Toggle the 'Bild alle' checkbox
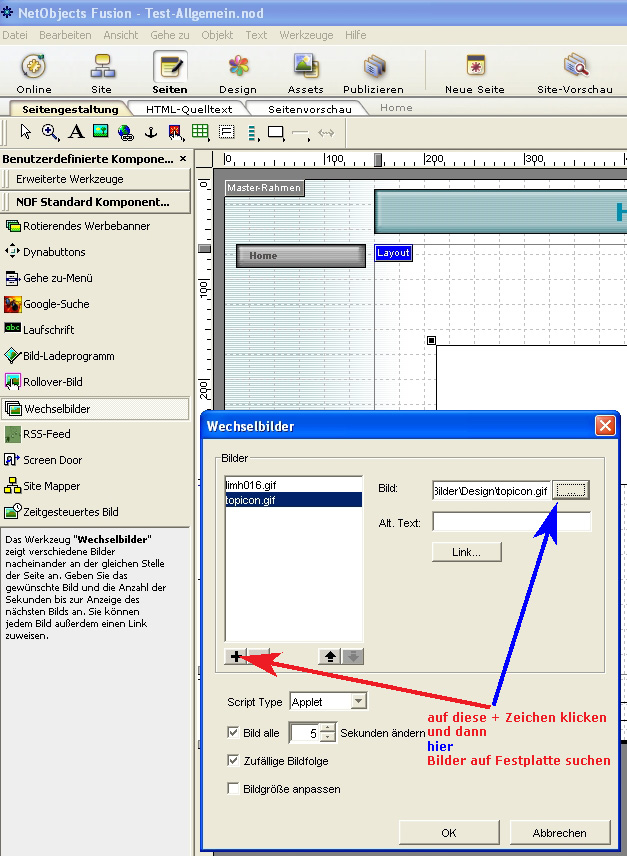Image resolution: width=627 pixels, height=856 pixels. 234,733
